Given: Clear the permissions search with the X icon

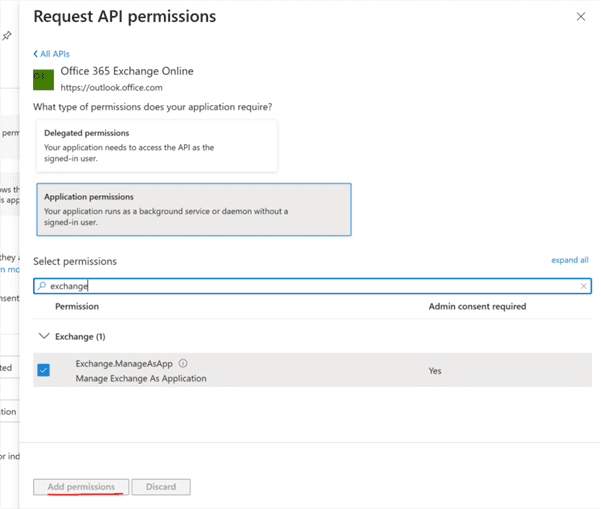Looking at the screenshot, I should click(x=584, y=286).
